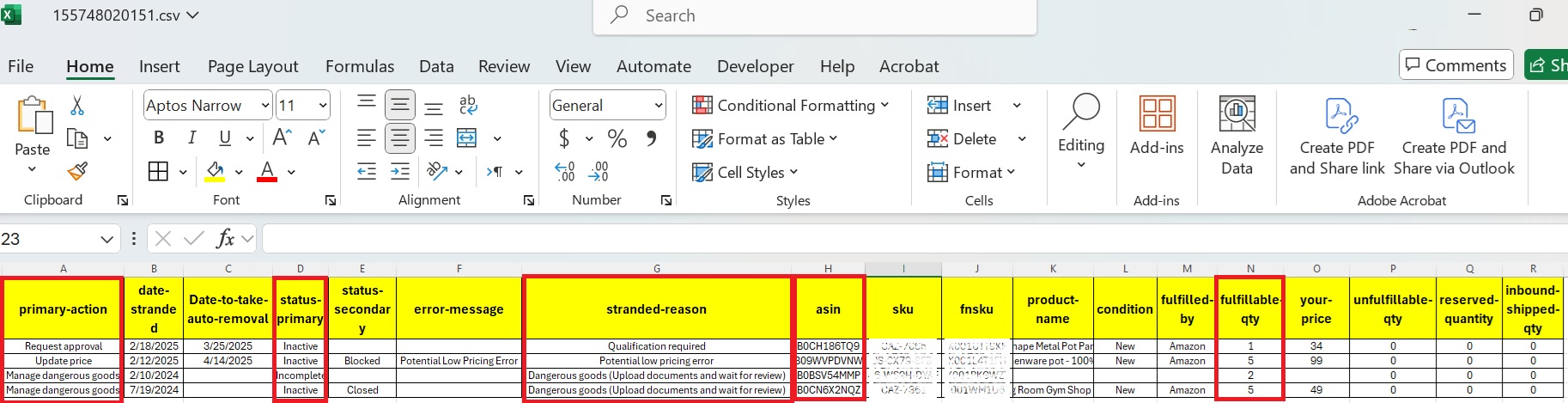Click into the formula bar
The width and height of the screenshot is (1568, 403).
tap(914, 238)
